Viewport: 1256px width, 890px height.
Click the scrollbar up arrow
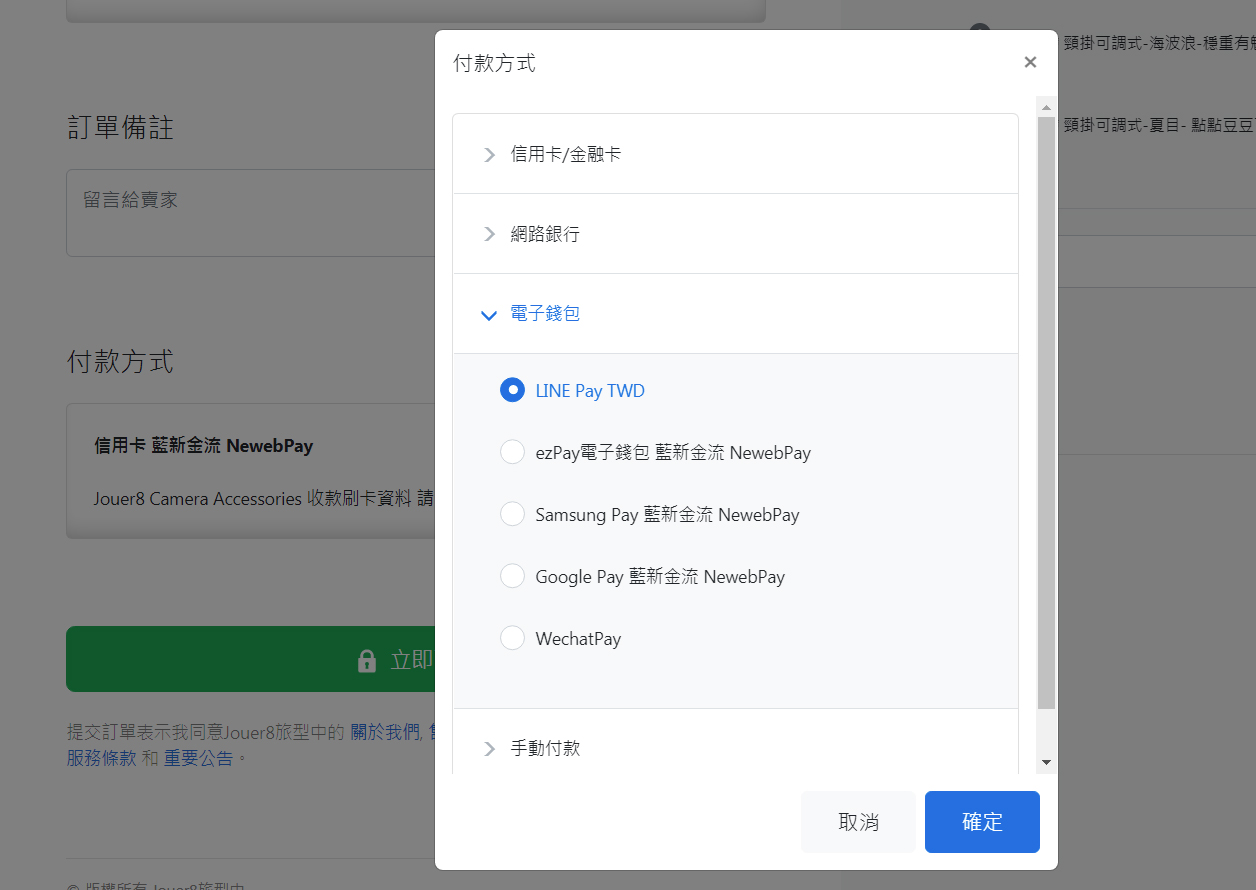1046,107
